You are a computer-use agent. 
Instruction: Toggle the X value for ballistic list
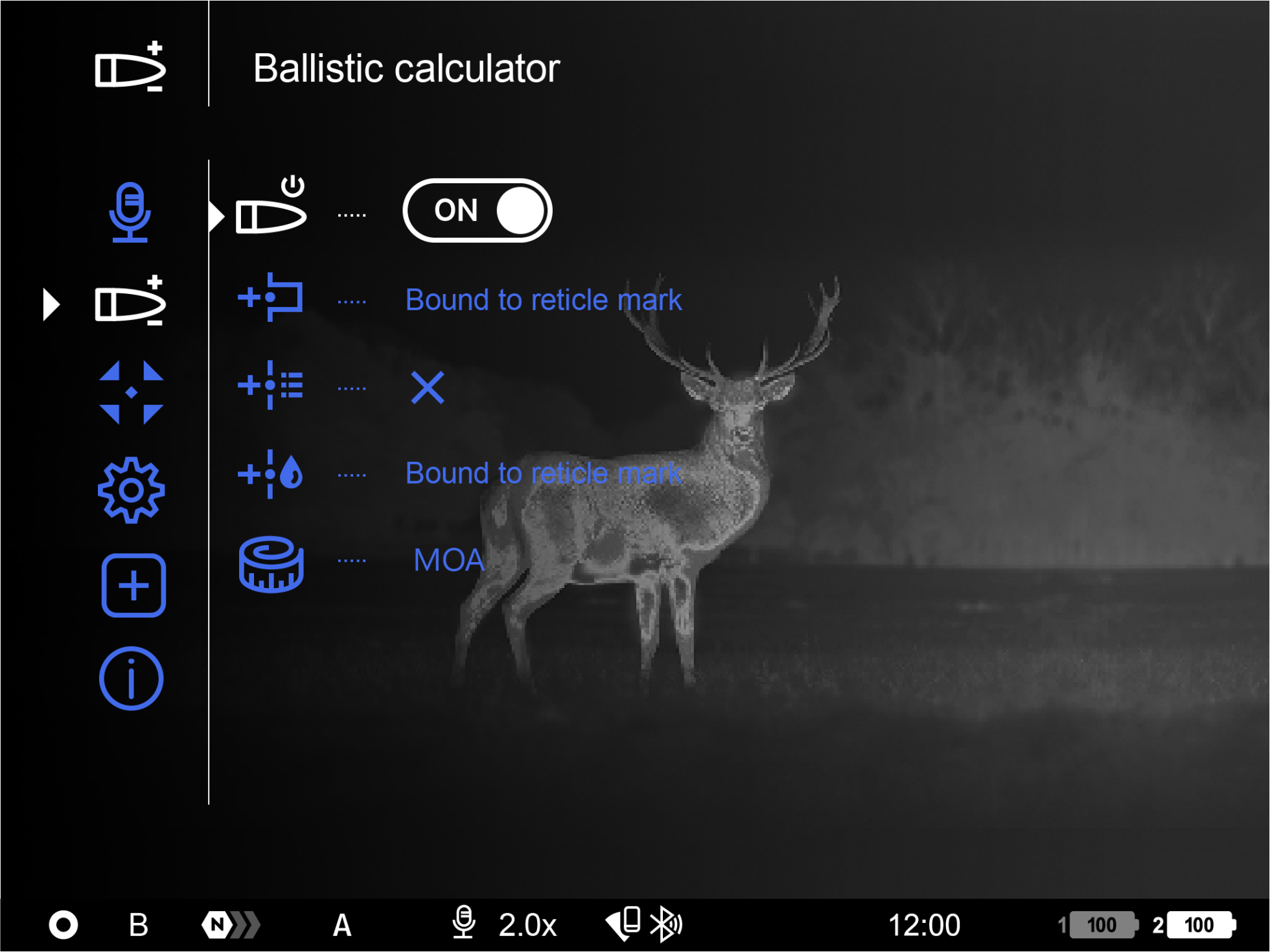point(428,387)
